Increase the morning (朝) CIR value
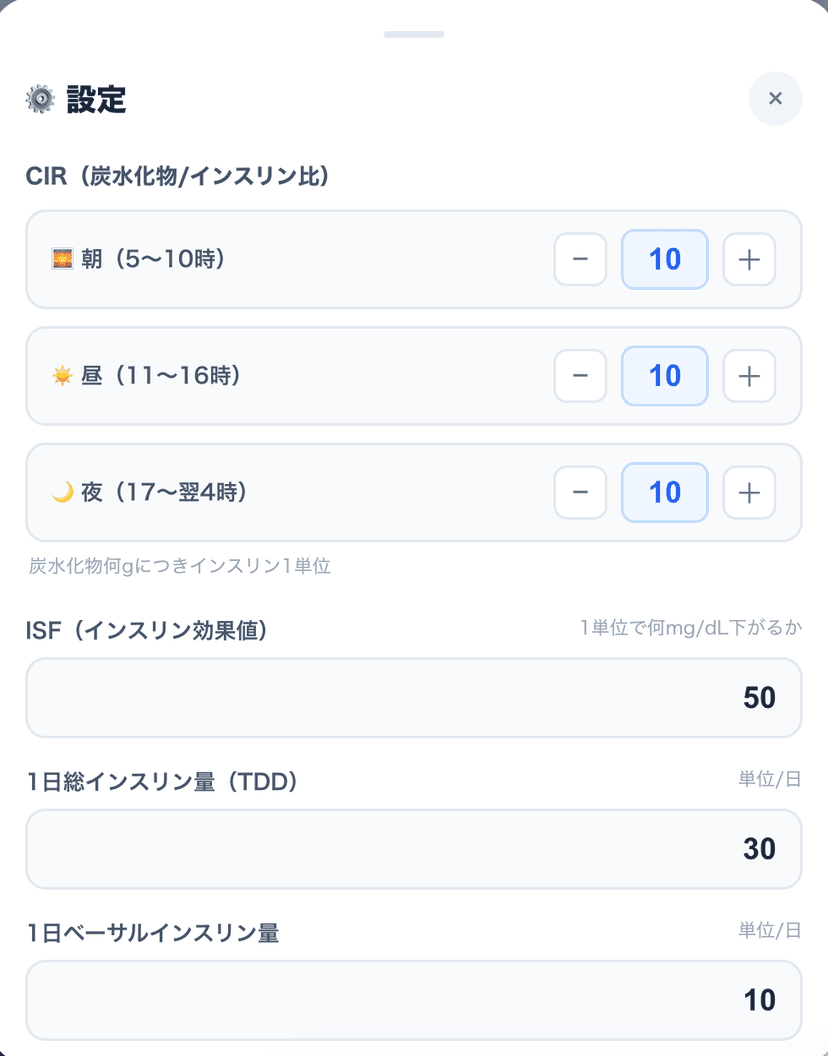The image size is (828, 1056). [x=749, y=259]
